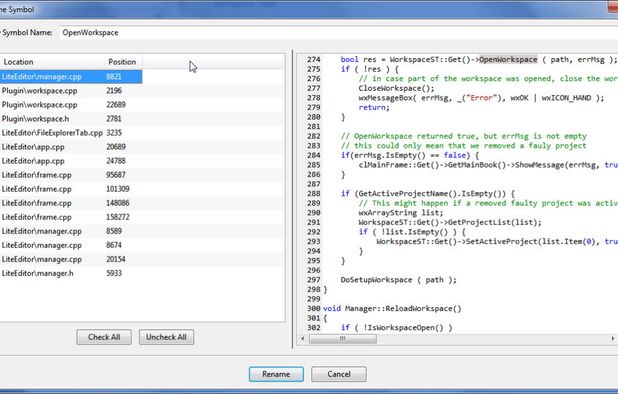Click left arrow of code preview scrollbar
Image resolution: width=618 pixels, height=394 pixels.
click(x=303, y=338)
